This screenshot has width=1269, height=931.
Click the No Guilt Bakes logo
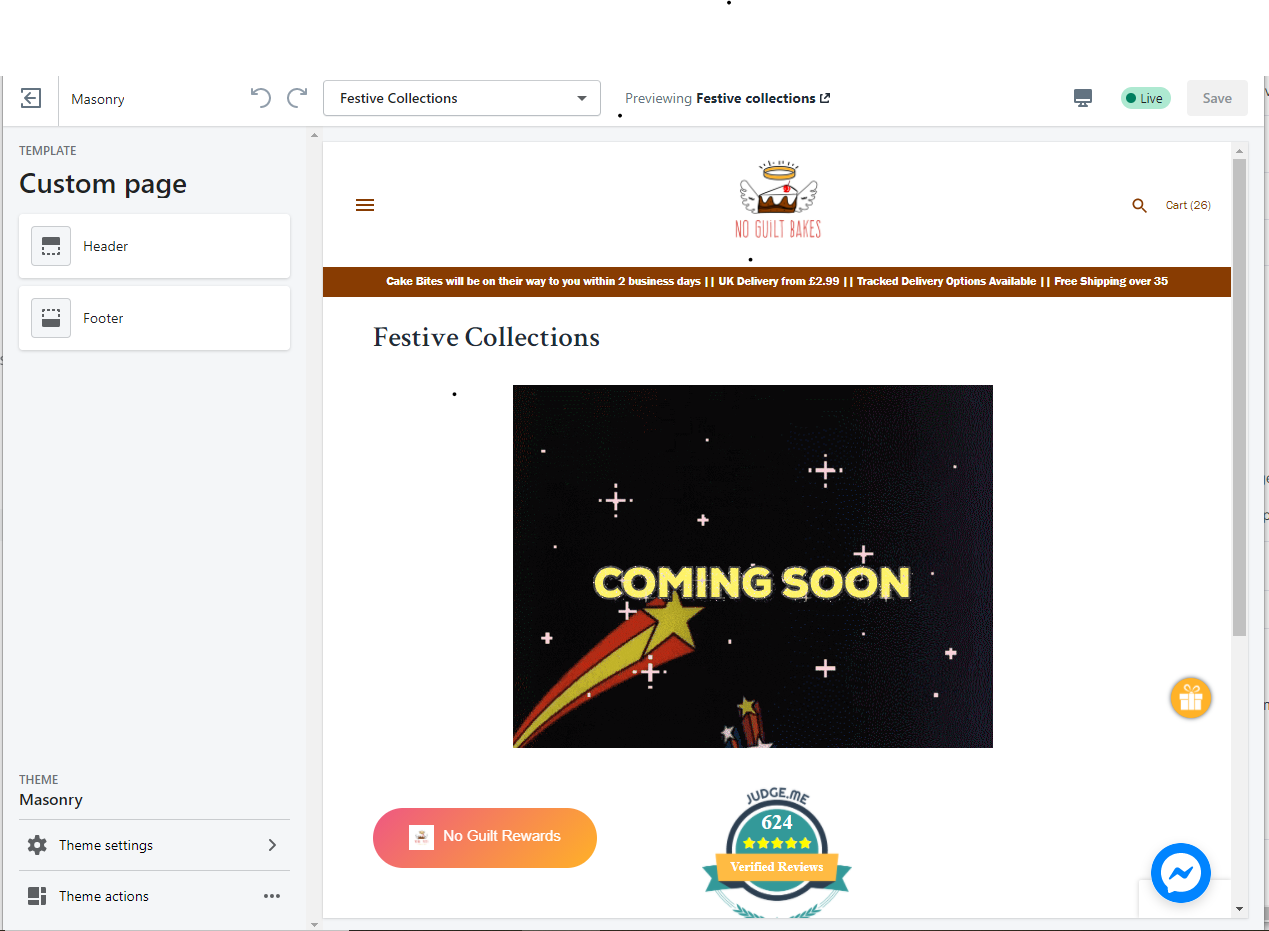point(778,201)
